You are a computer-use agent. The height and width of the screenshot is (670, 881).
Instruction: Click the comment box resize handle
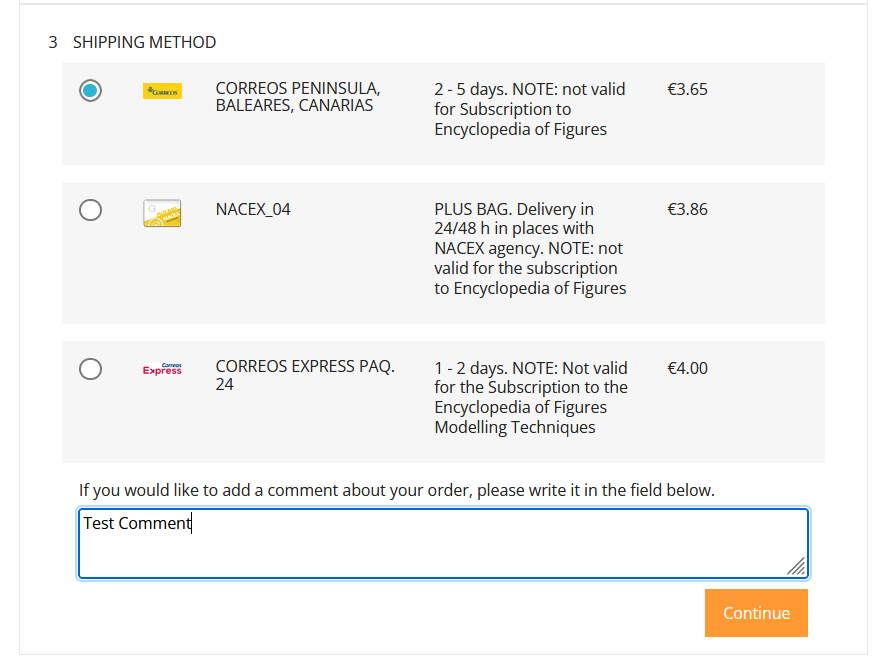point(797,567)
